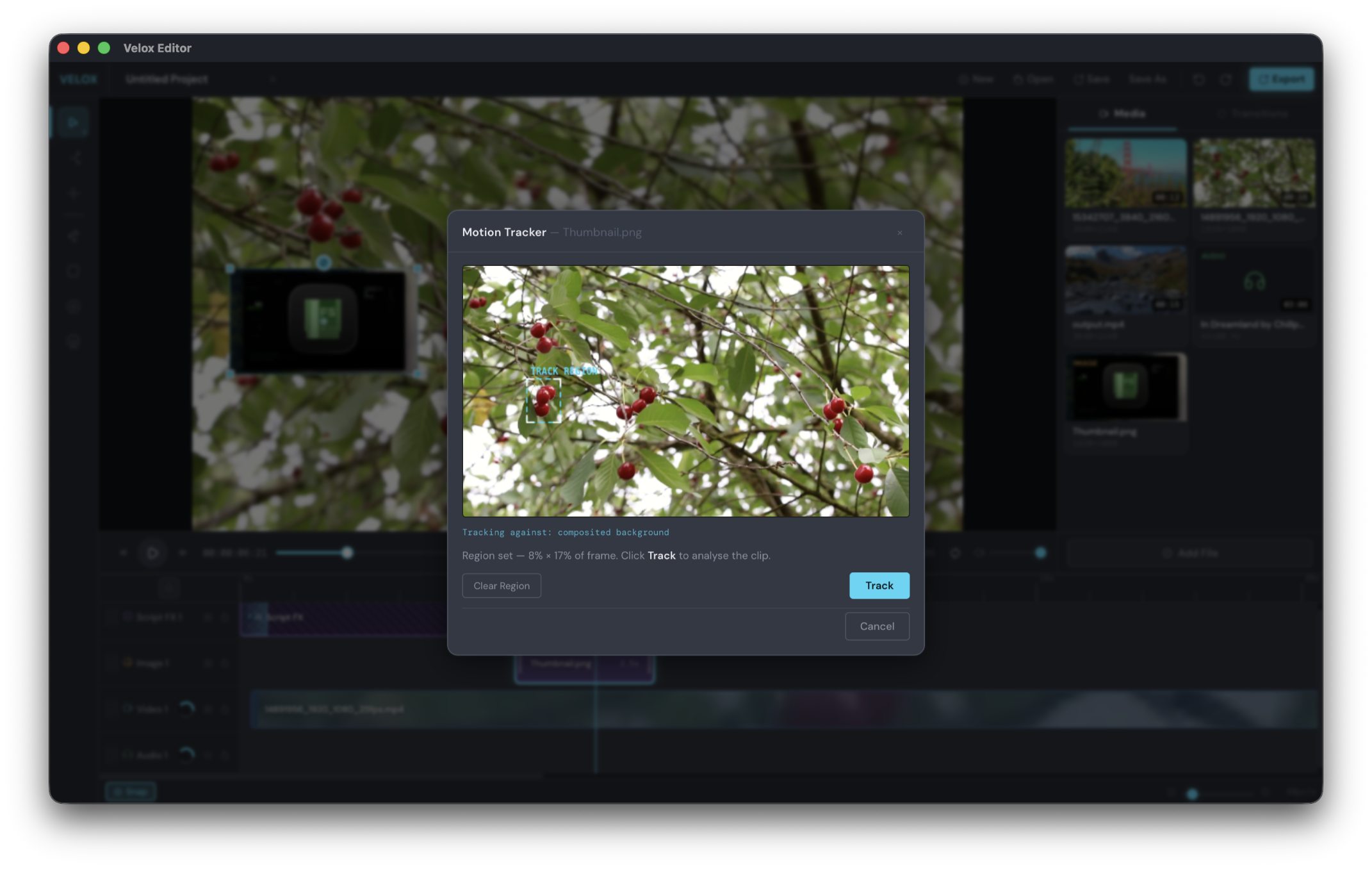Viewport: 1372px width, 869px height.
Task: Toggle the Snap button at the bottom left
Action: coord(131,792)
